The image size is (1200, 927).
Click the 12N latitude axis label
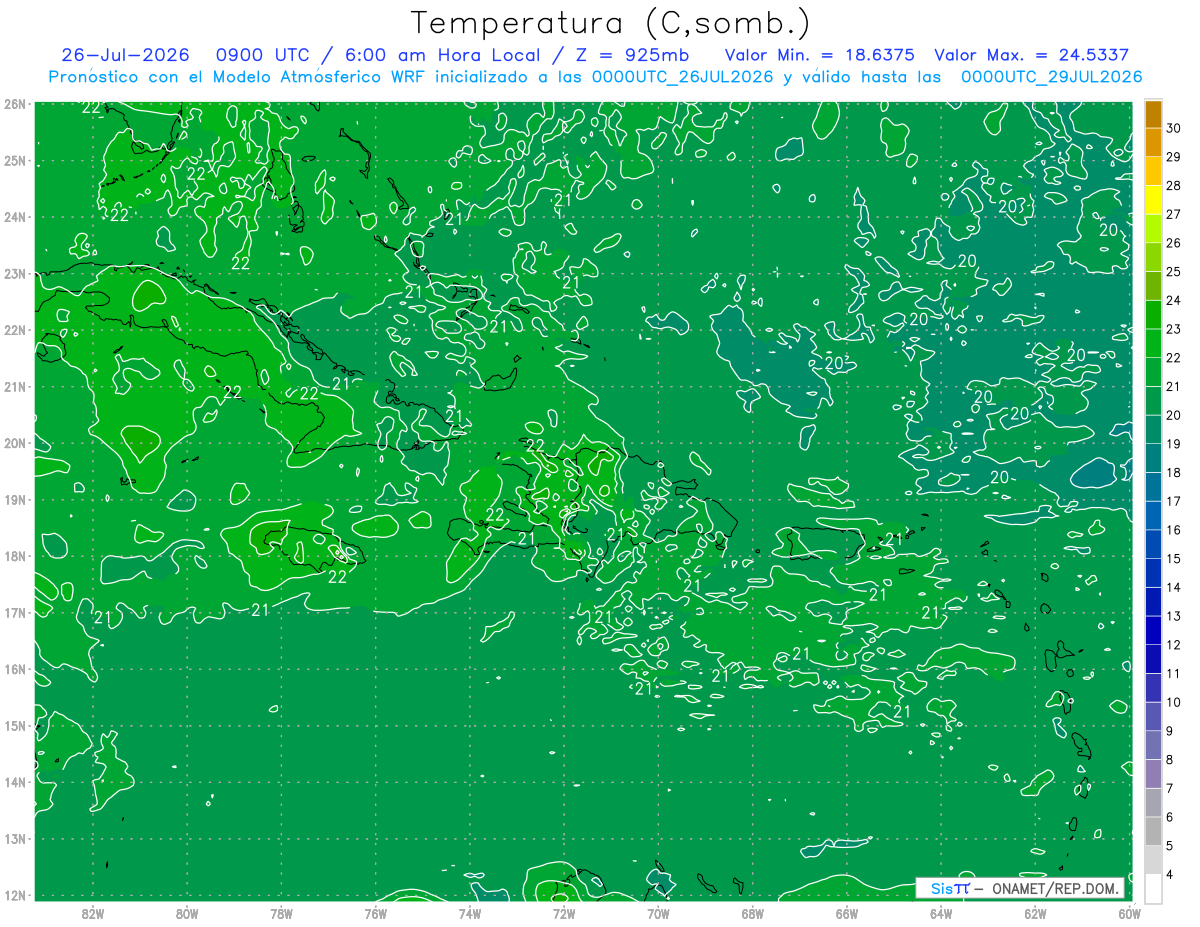coord(14,895)
